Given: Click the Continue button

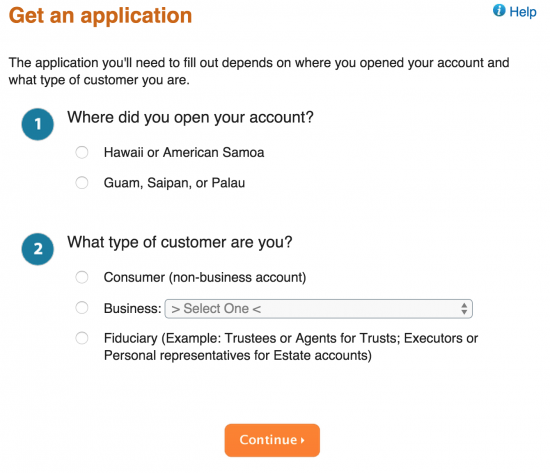Looking at the screenshot, I should click(x=272, y=440).
